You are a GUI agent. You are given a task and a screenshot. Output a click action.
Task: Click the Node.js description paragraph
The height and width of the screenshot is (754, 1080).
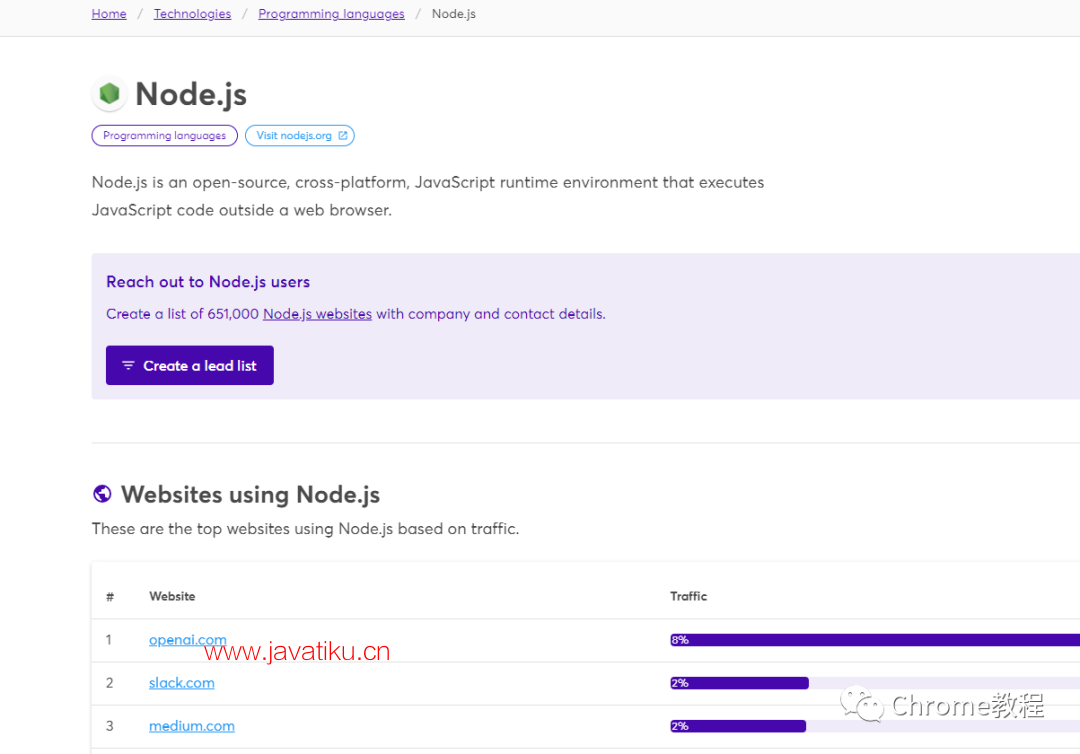428,196
